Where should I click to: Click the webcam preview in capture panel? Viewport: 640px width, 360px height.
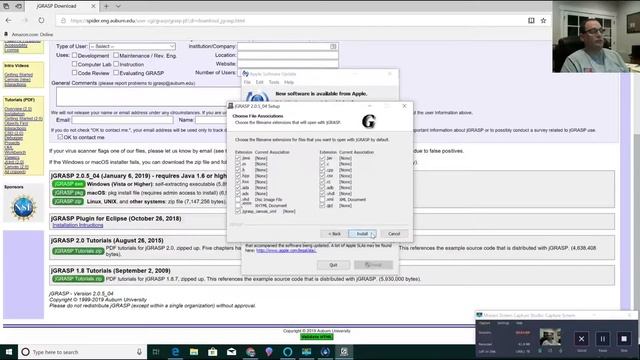click(x=550, y=337)
